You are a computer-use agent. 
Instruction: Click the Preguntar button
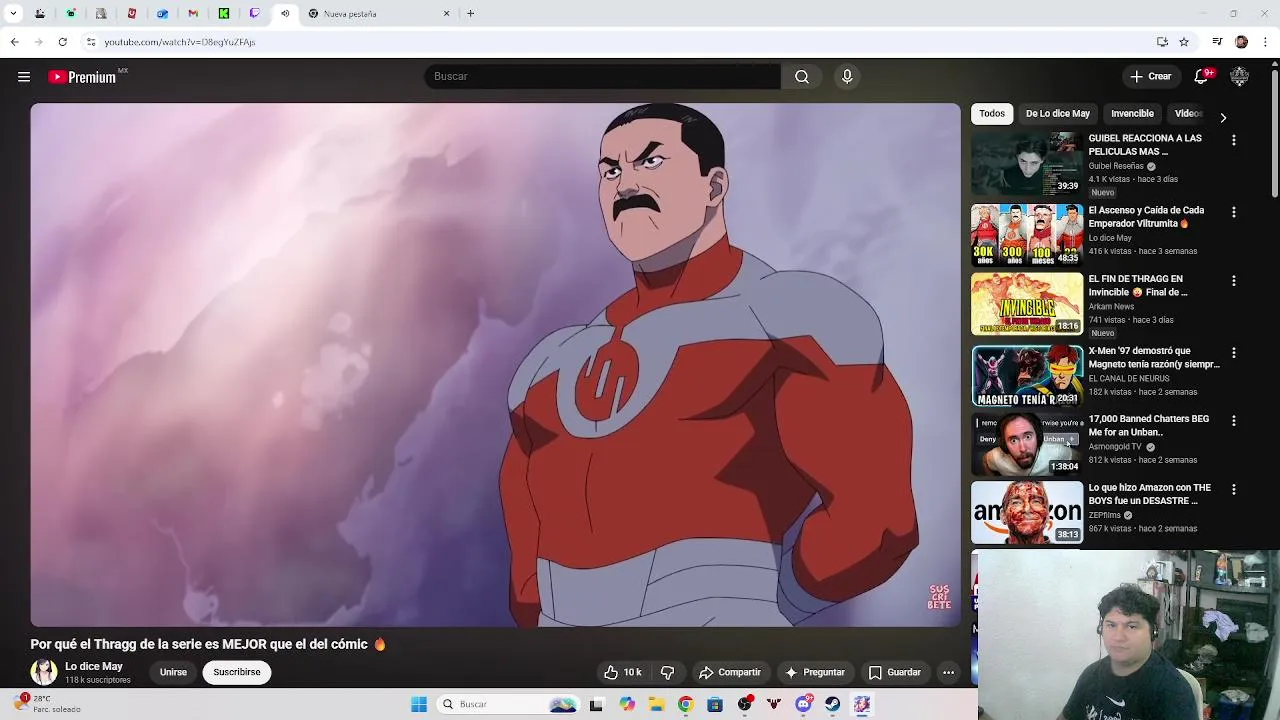(815, 672)
